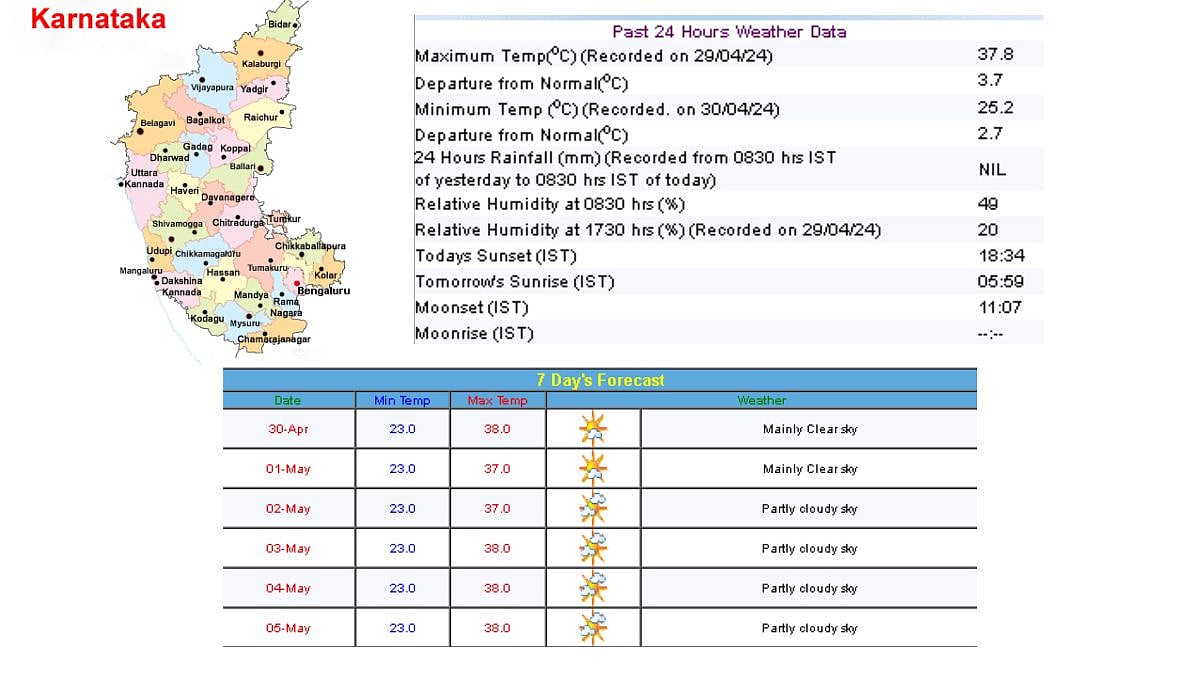This screenshot has width=1200, height=675.
Task: Select Udupi on the map
Action: (x=159, y=250)
